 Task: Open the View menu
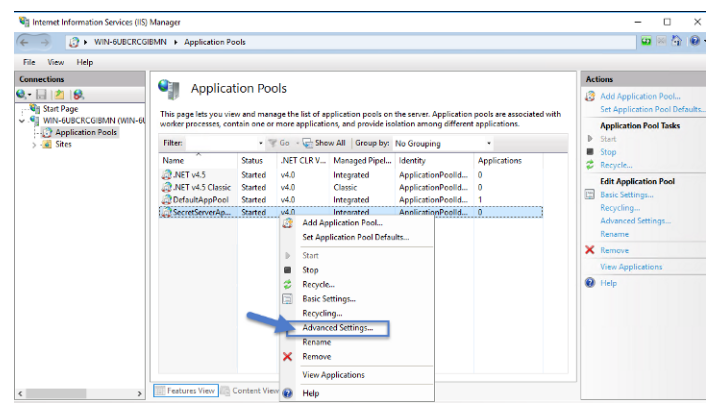(56, 62)
